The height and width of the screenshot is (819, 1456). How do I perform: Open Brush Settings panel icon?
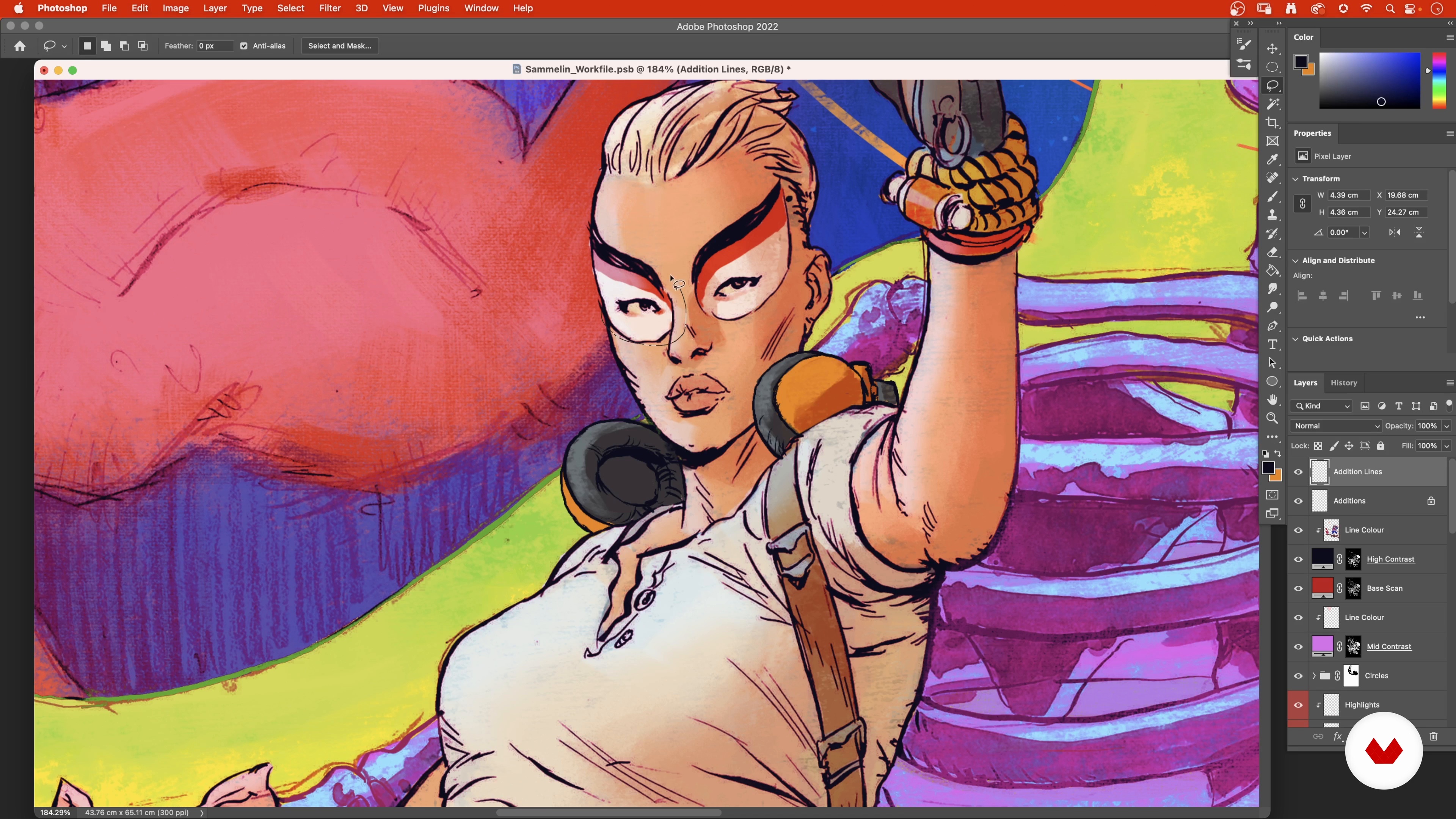(1244, 44)
